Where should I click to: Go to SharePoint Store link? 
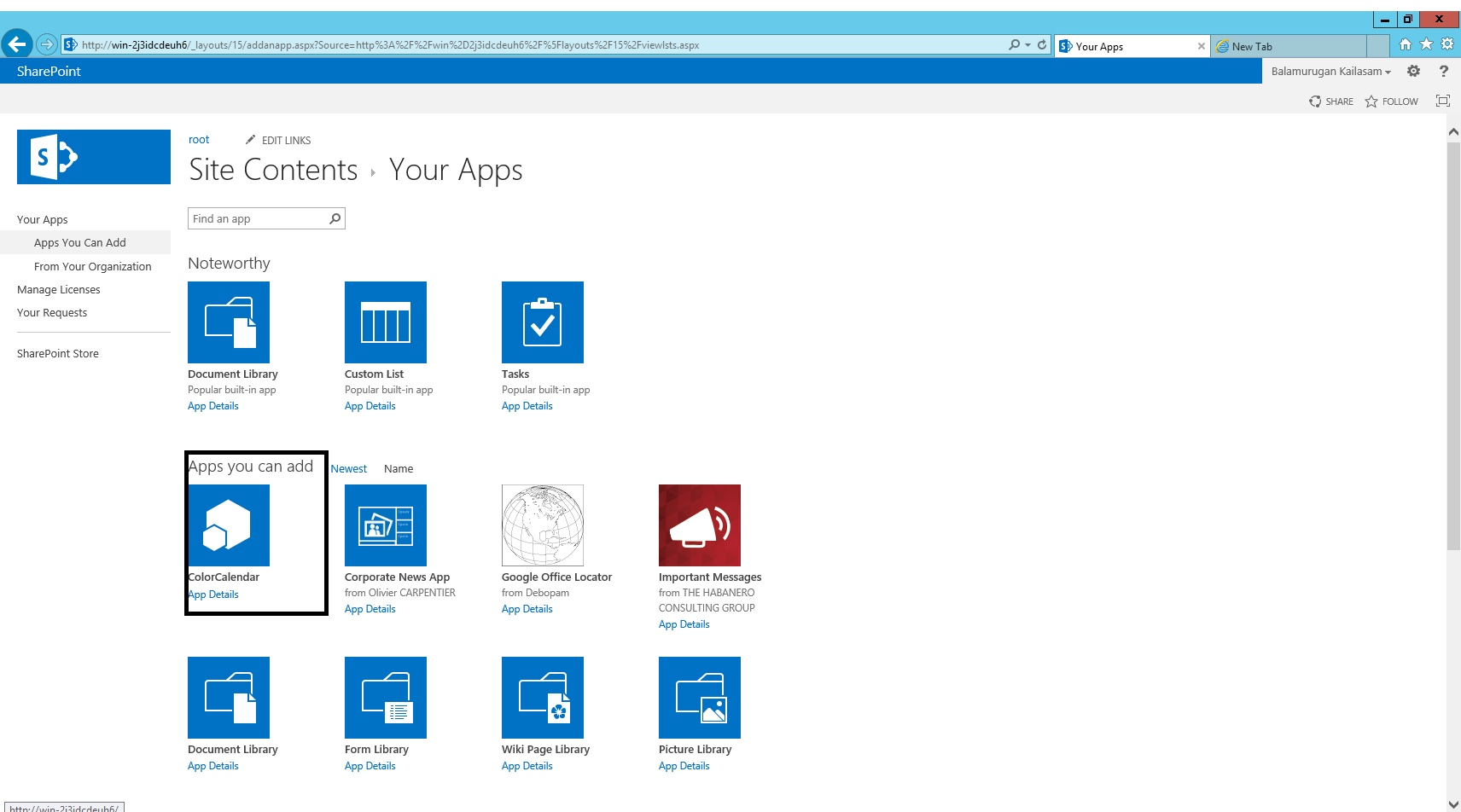pyautogui.click(x=58, y=354)
